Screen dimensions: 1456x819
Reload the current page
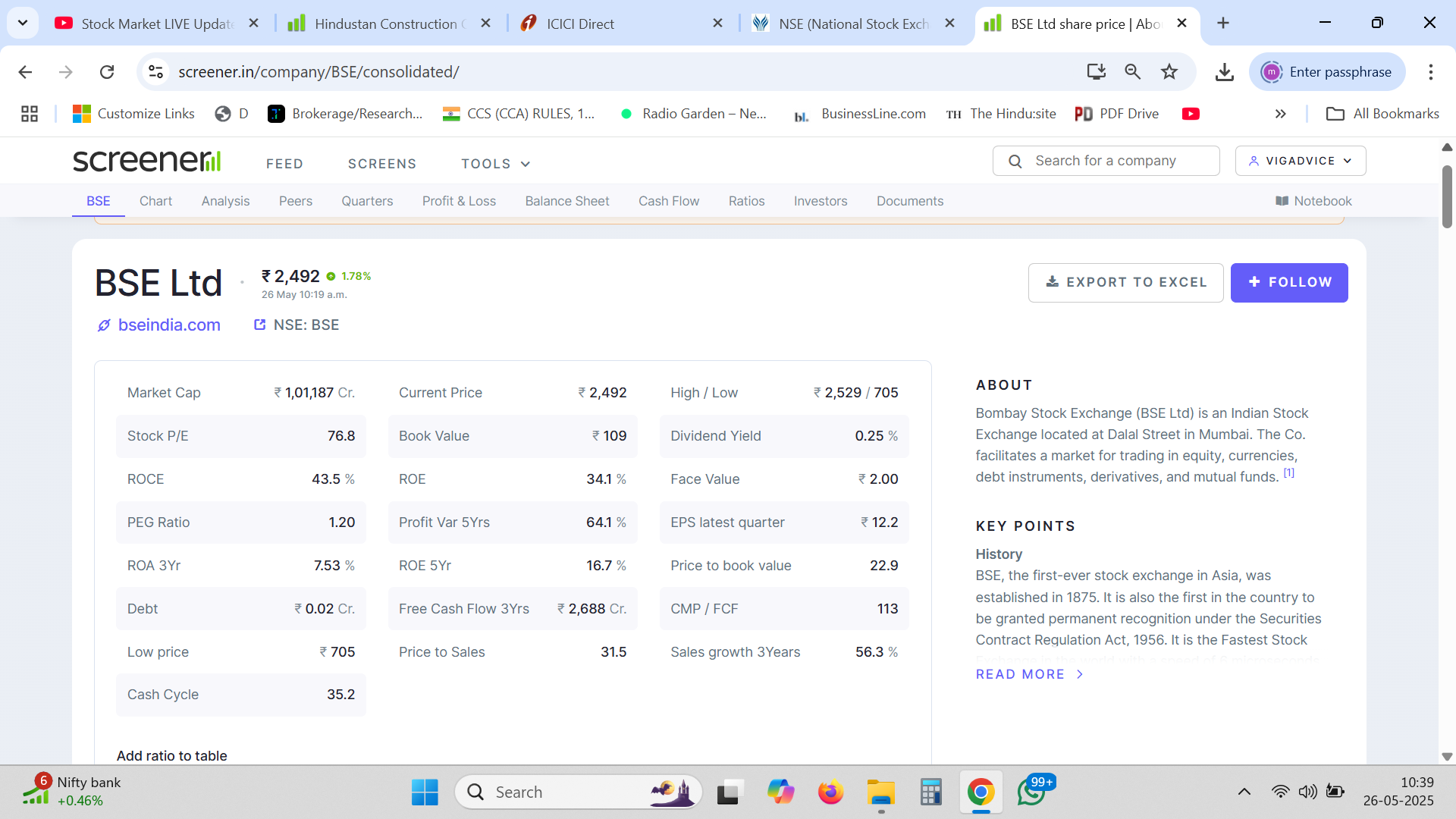[x=107, y=72]
